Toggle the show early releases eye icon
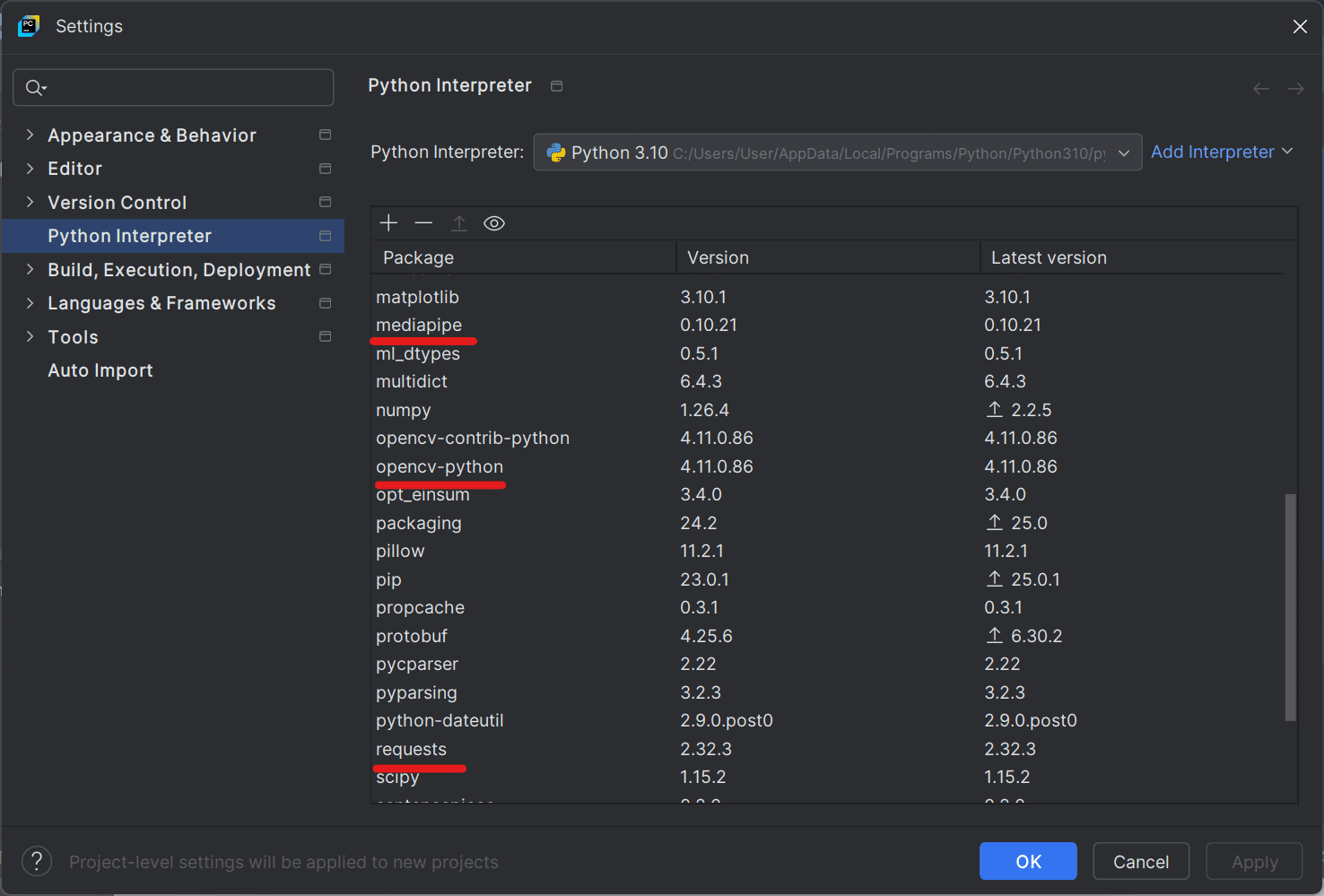Image resolution: width=1324 pixels, height=896 pixels. click(494, 223)
